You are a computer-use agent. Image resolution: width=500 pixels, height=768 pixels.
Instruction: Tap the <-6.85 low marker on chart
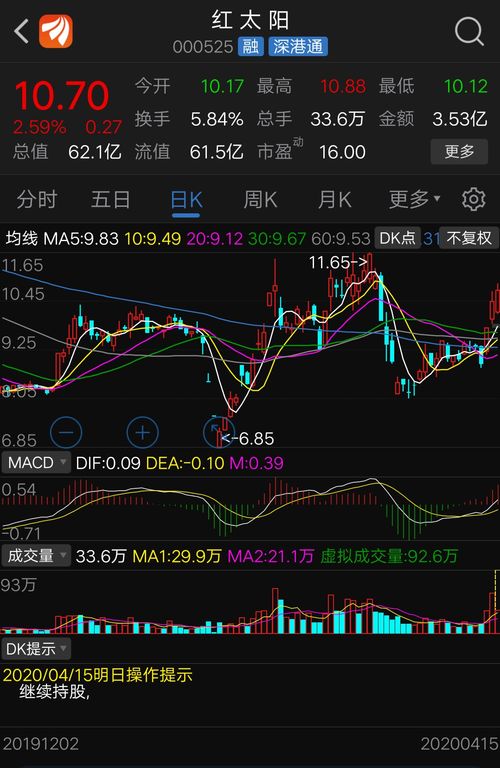pos(247,438)
